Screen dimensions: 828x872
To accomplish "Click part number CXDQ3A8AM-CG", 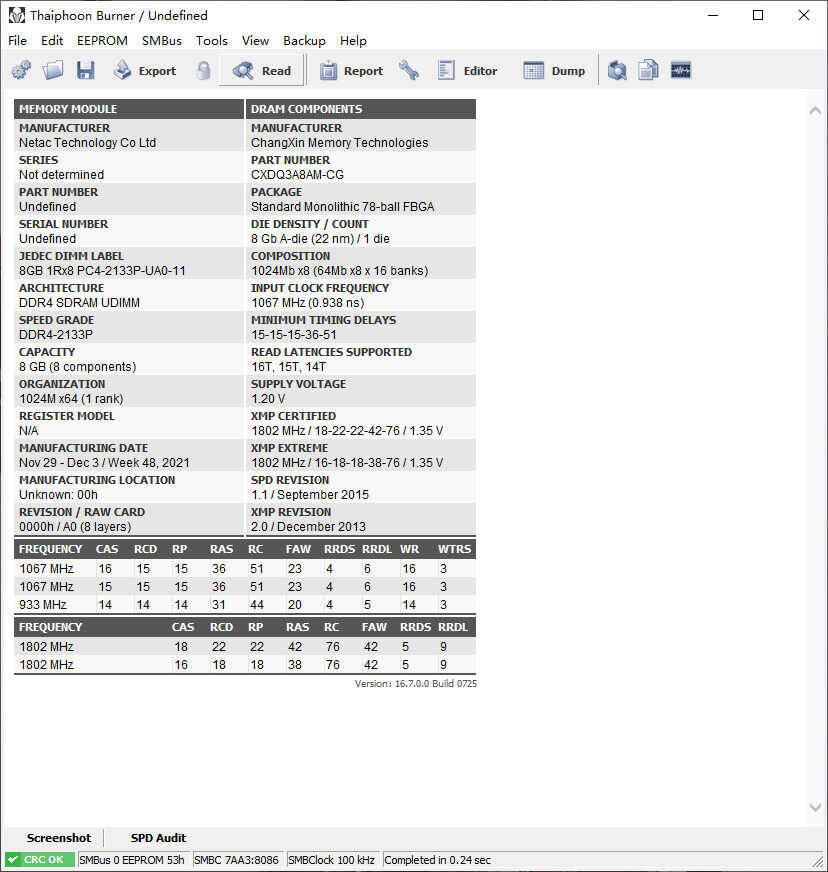I will tap(297, 175).
